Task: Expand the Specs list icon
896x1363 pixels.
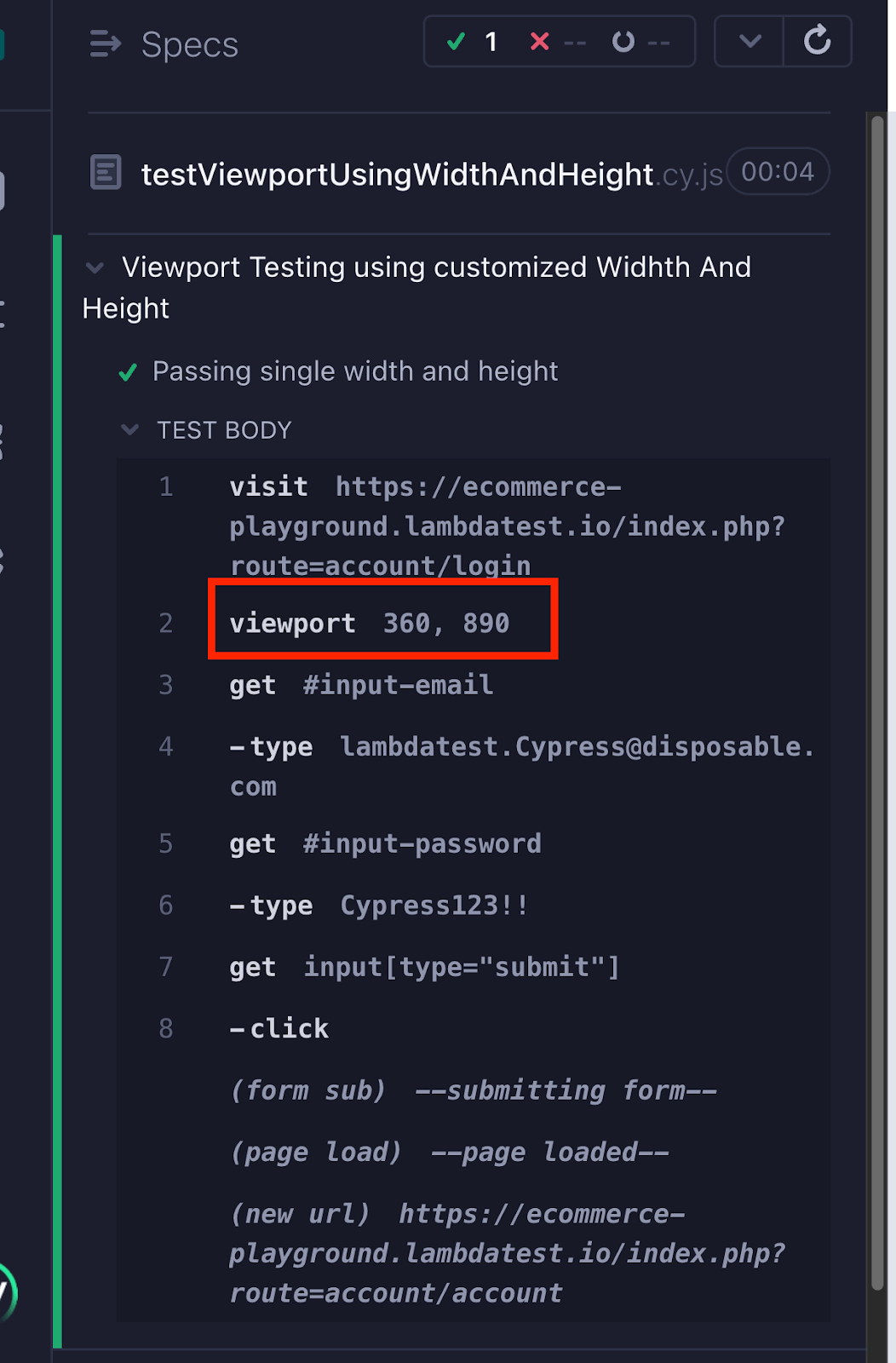Action: (106, 43)
